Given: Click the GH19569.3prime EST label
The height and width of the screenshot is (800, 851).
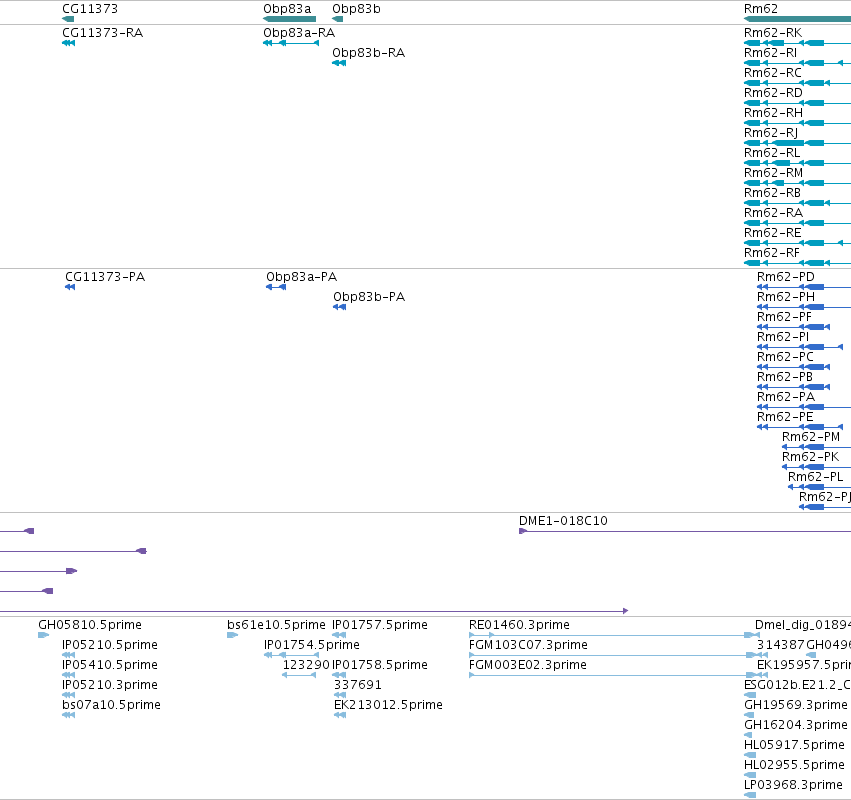Looking at the screenshot, I should (796, 706).
